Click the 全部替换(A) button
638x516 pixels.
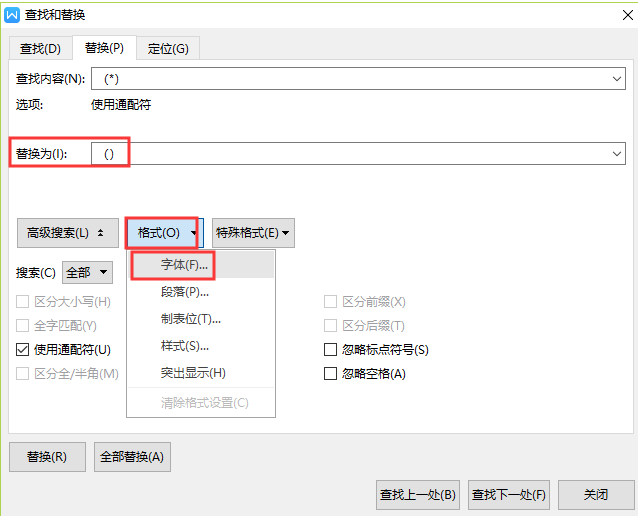(132, 457)
